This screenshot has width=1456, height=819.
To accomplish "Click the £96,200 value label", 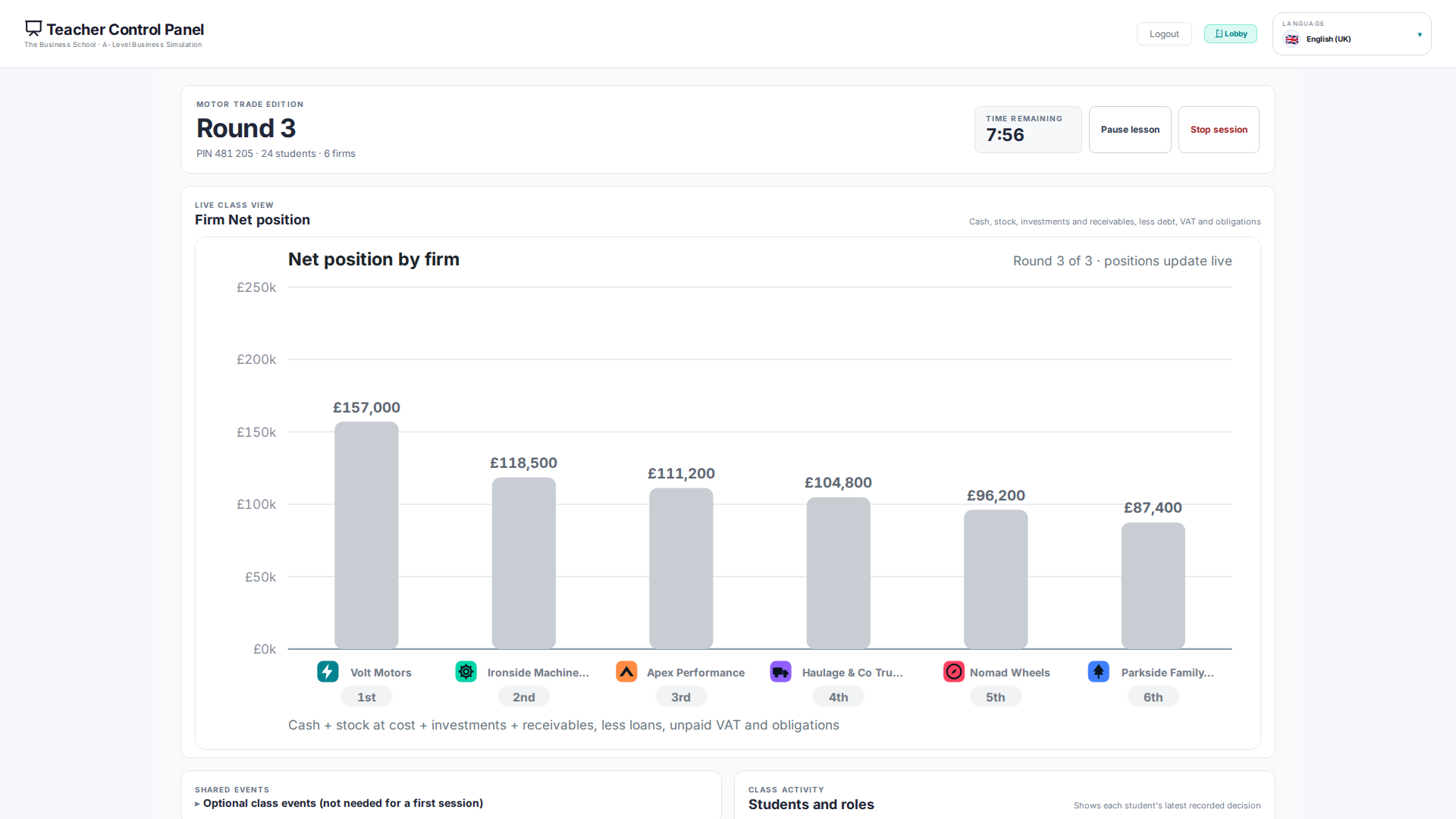I will (996, 495).
